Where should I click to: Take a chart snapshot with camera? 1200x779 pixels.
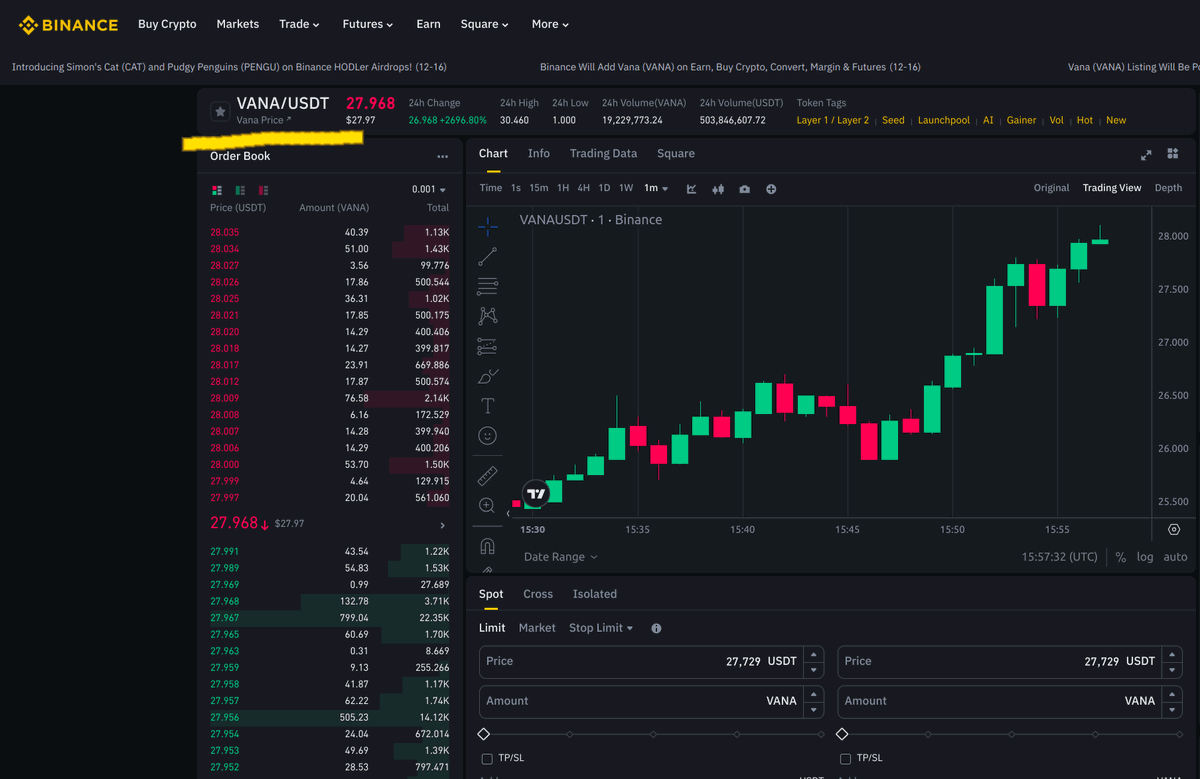click(x=744, y=189)
